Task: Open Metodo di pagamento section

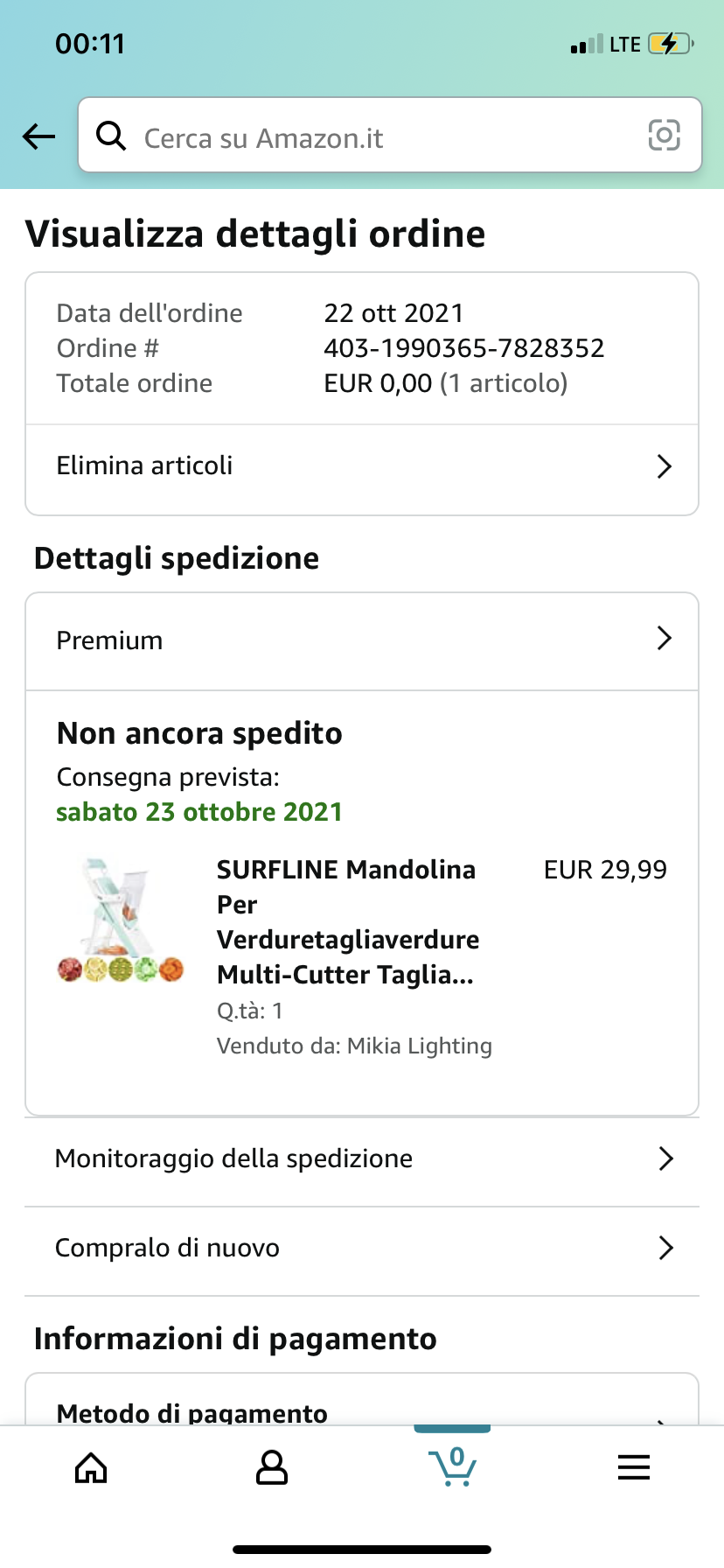Action: 192,1410
